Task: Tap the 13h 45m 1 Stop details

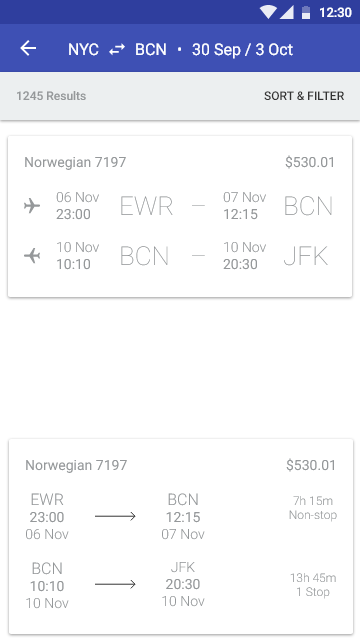Action: point(313,584)
